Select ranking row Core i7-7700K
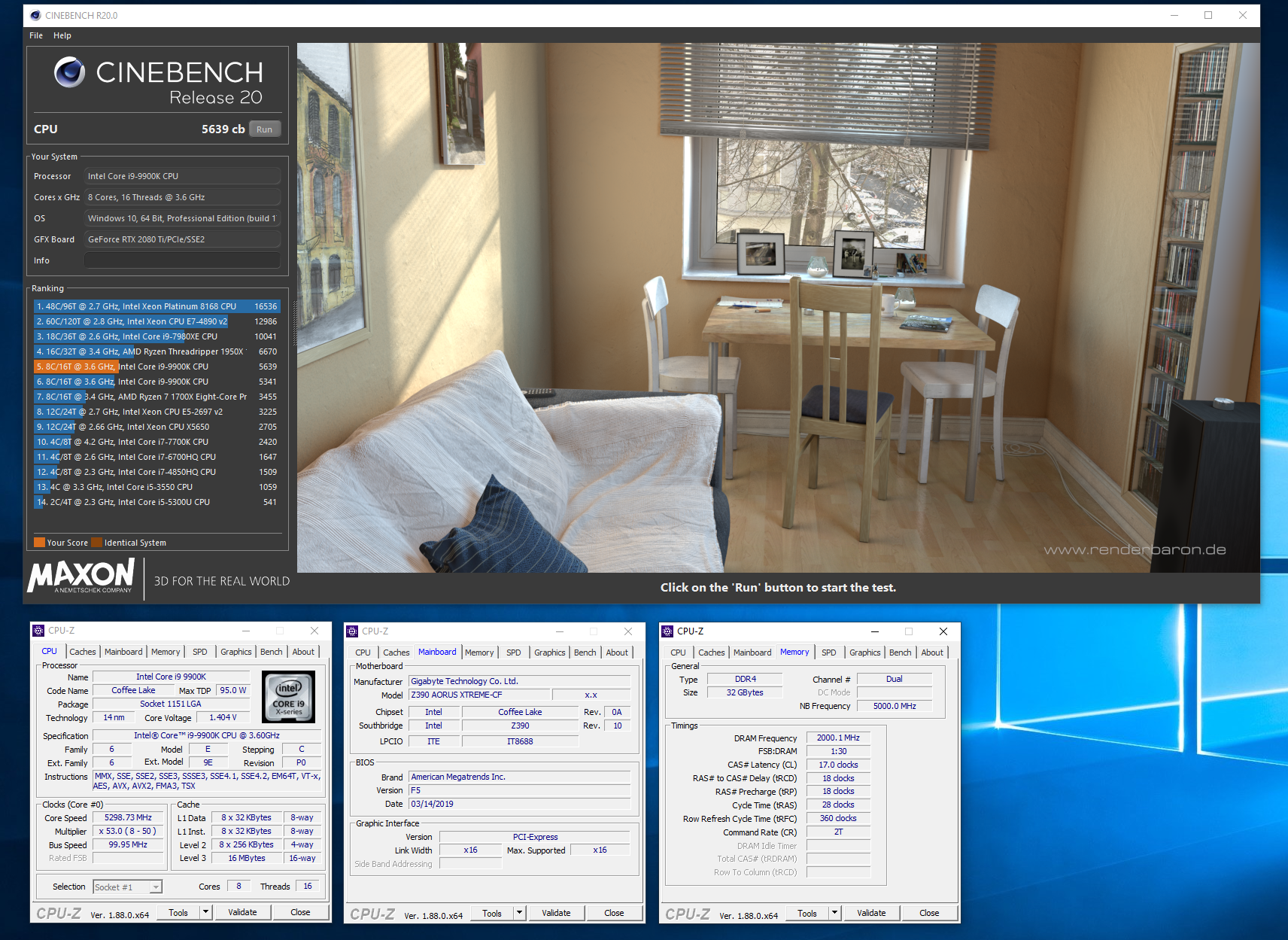 (157, 442)
